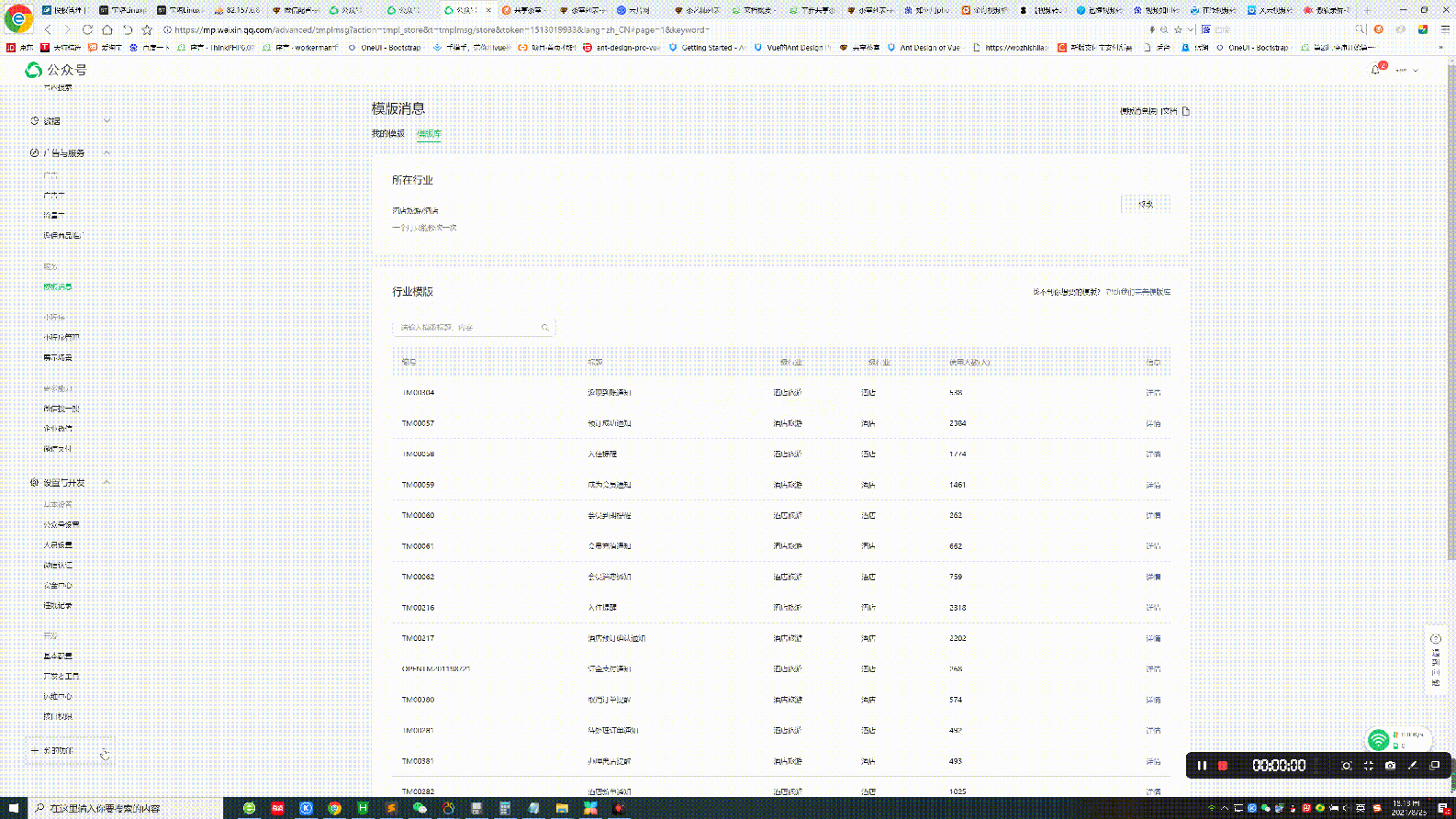Screen dimensions: 1456x819
Task: Click the recorder pen annotation icon
Action: point(1412,766)
